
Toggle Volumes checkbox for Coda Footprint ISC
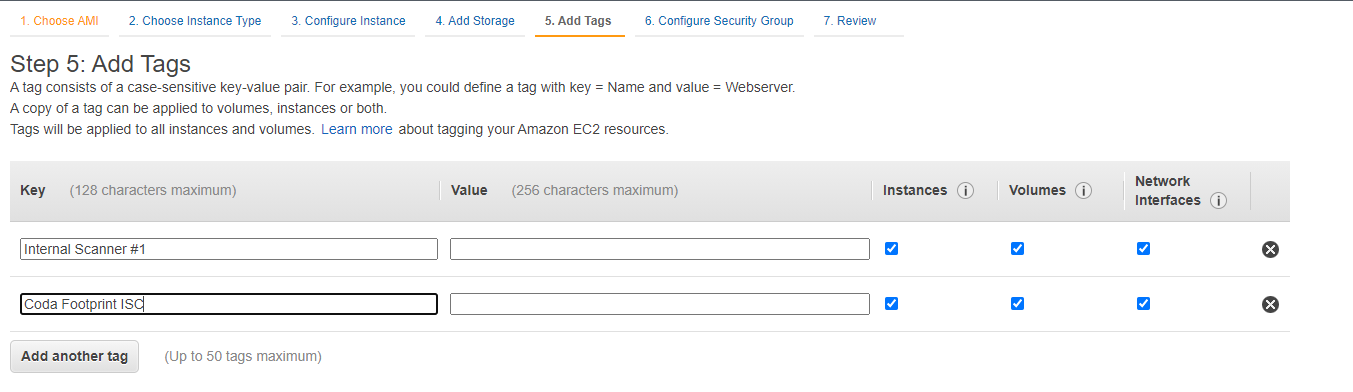pos(1017,304)
